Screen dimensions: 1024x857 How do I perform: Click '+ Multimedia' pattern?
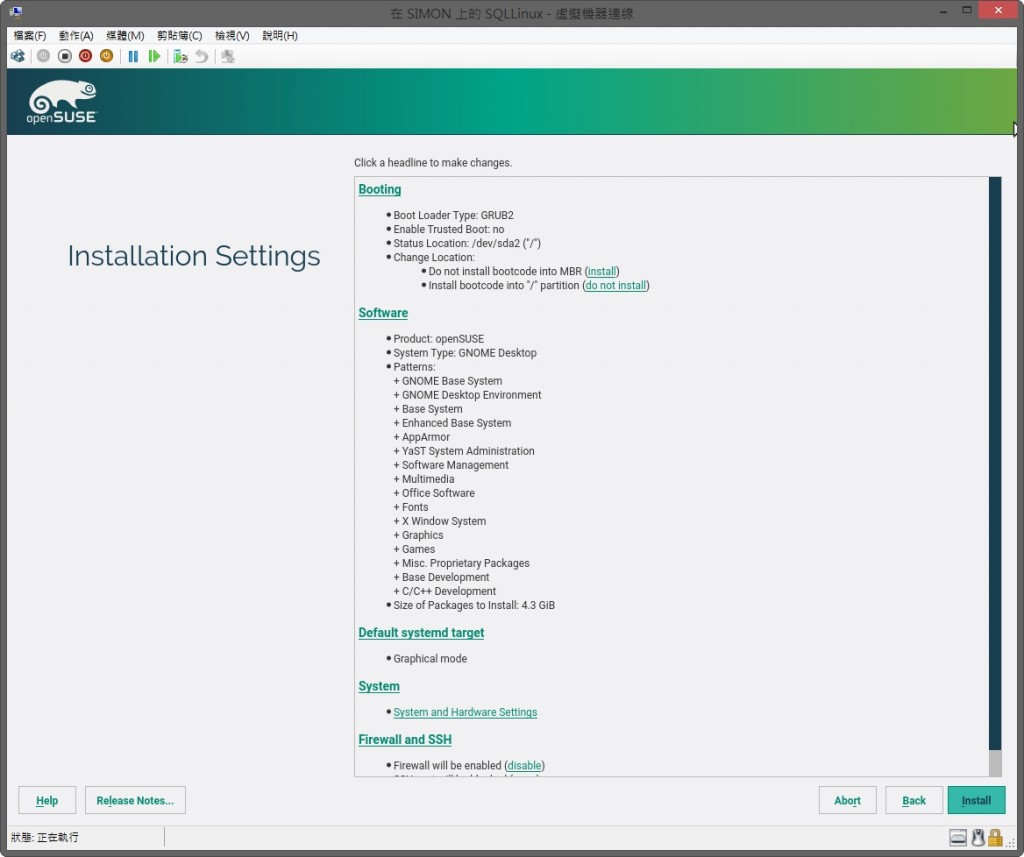[x=424, y=479]
